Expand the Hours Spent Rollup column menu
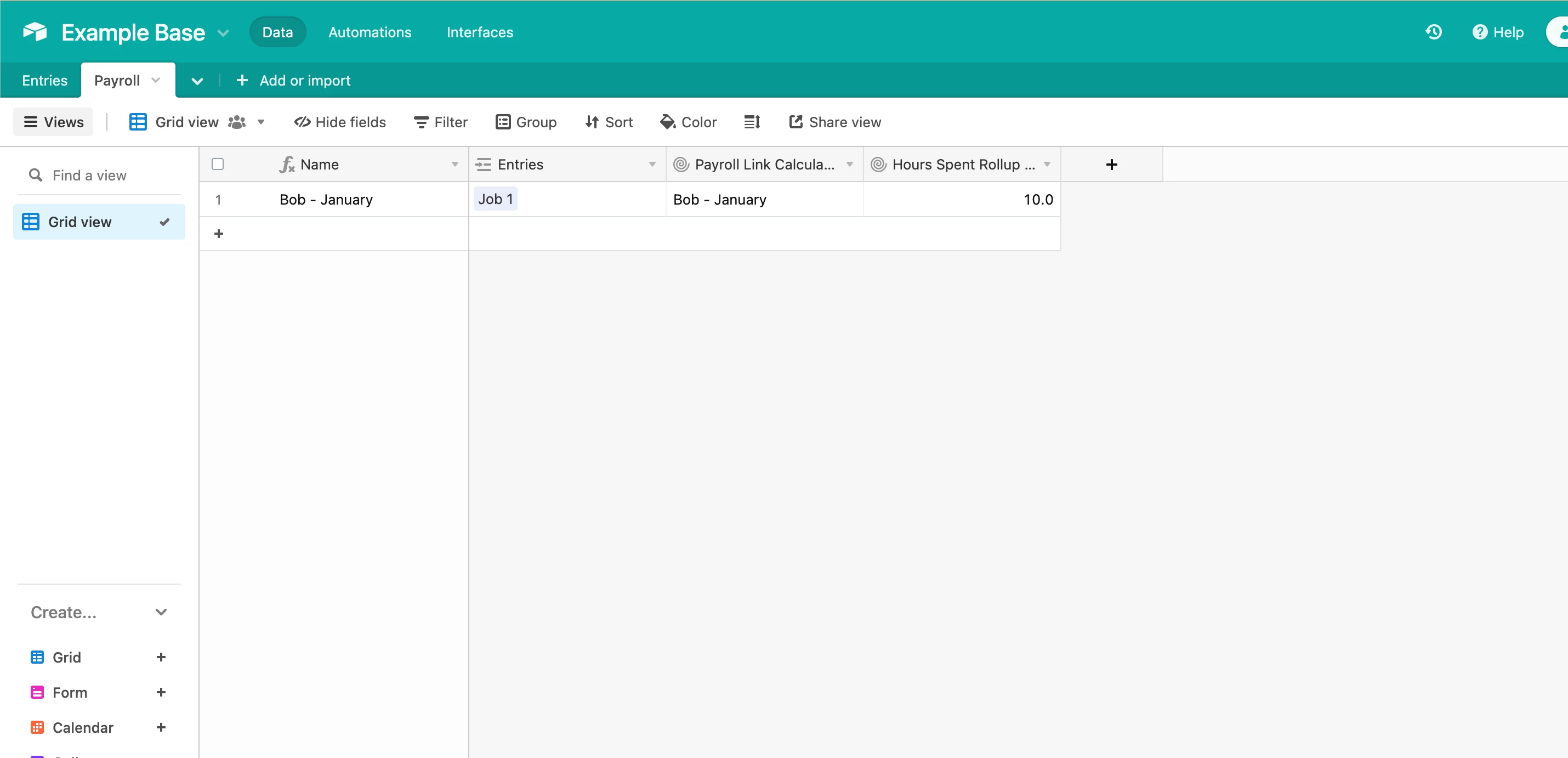 click(x=1047, y=165)
